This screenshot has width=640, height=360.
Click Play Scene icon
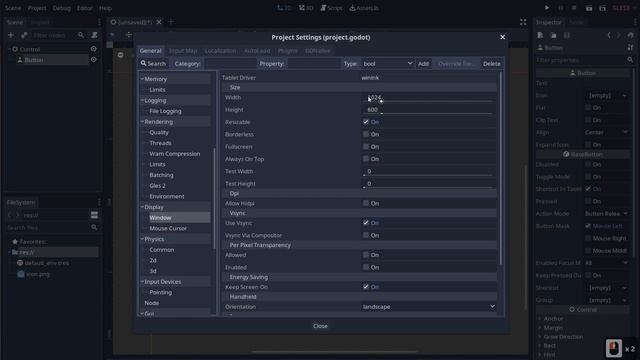point(589,8)
